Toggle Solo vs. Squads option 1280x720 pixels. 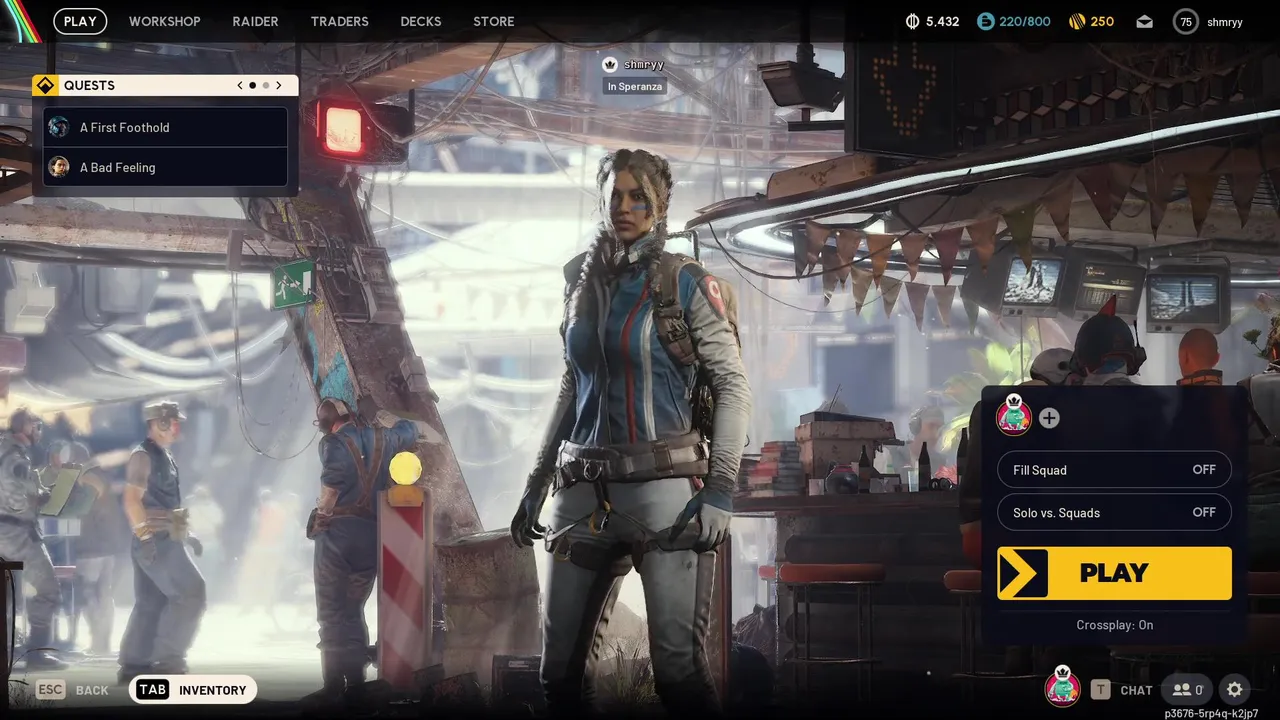click(x=1114, y=512)
